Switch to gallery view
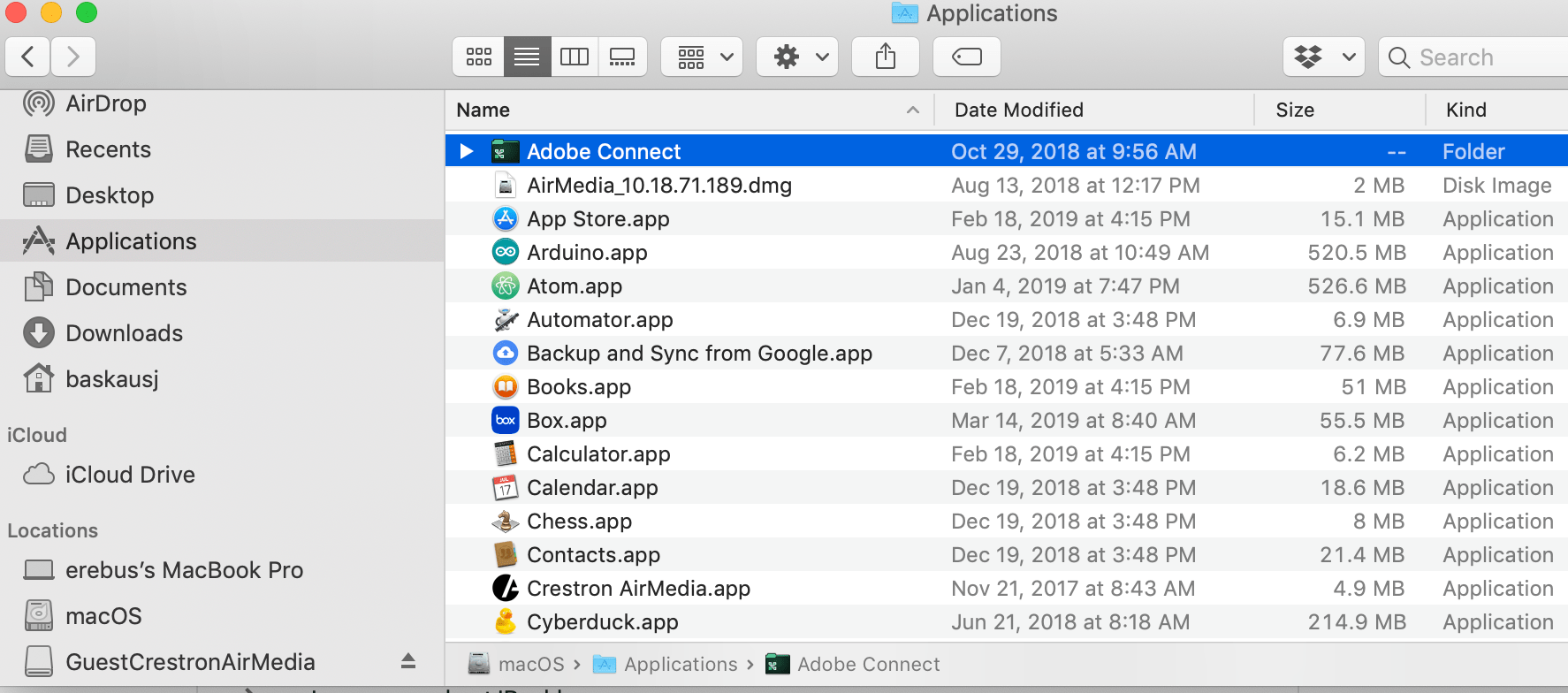Image resolution: width=1568 pixels, height=693 pixels. 622,57
